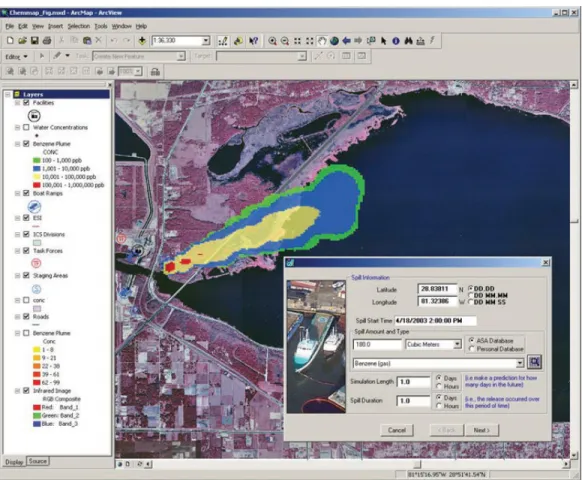Open the File menu
Screen dimensions: 582x480
pos(10,26)
